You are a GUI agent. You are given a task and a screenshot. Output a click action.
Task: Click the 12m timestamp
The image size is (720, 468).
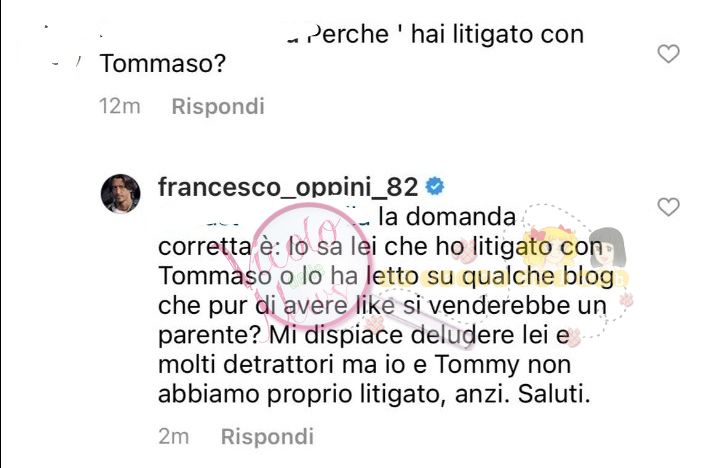tap(119, 107)
